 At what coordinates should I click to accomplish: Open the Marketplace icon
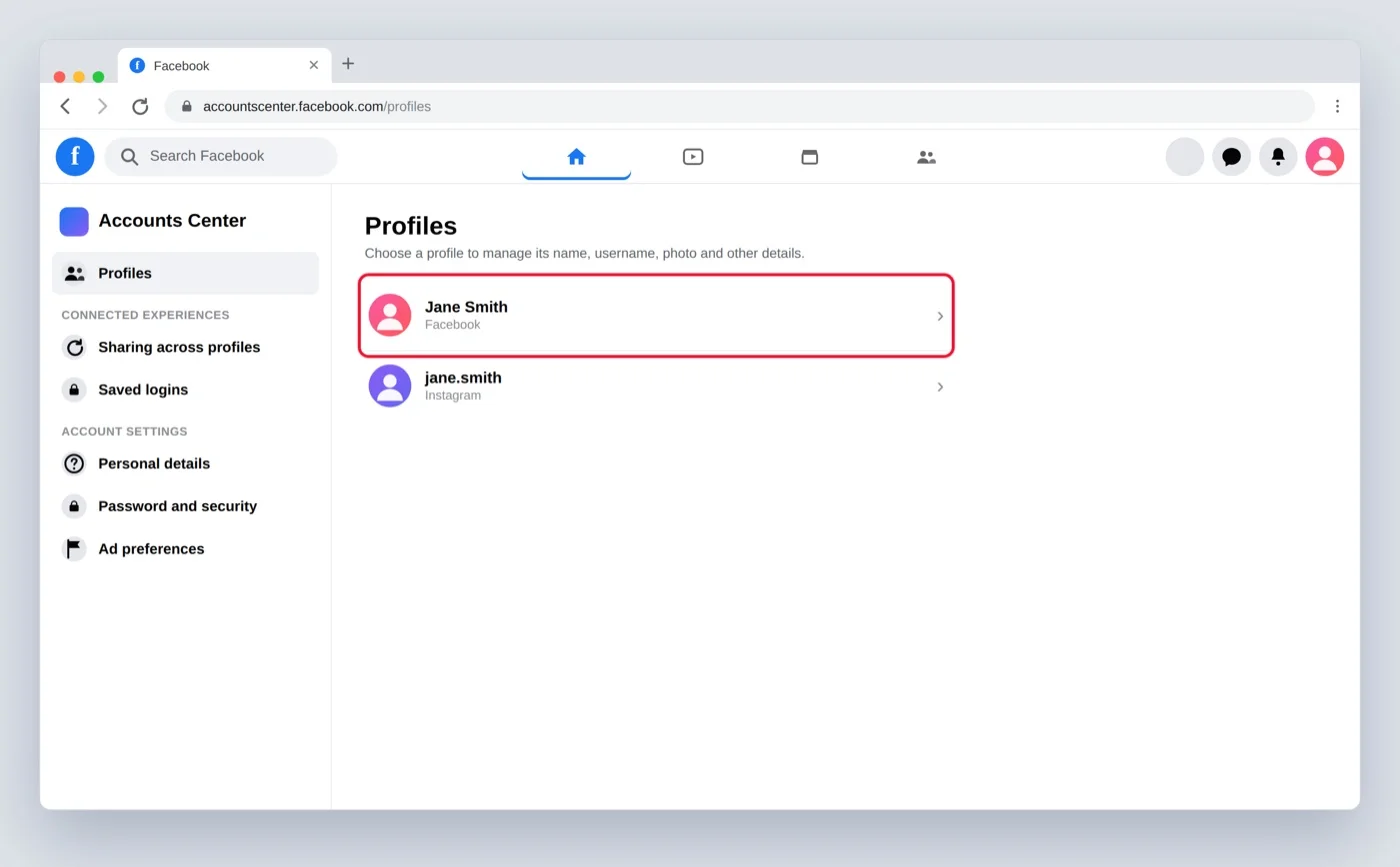coord(810,156)
